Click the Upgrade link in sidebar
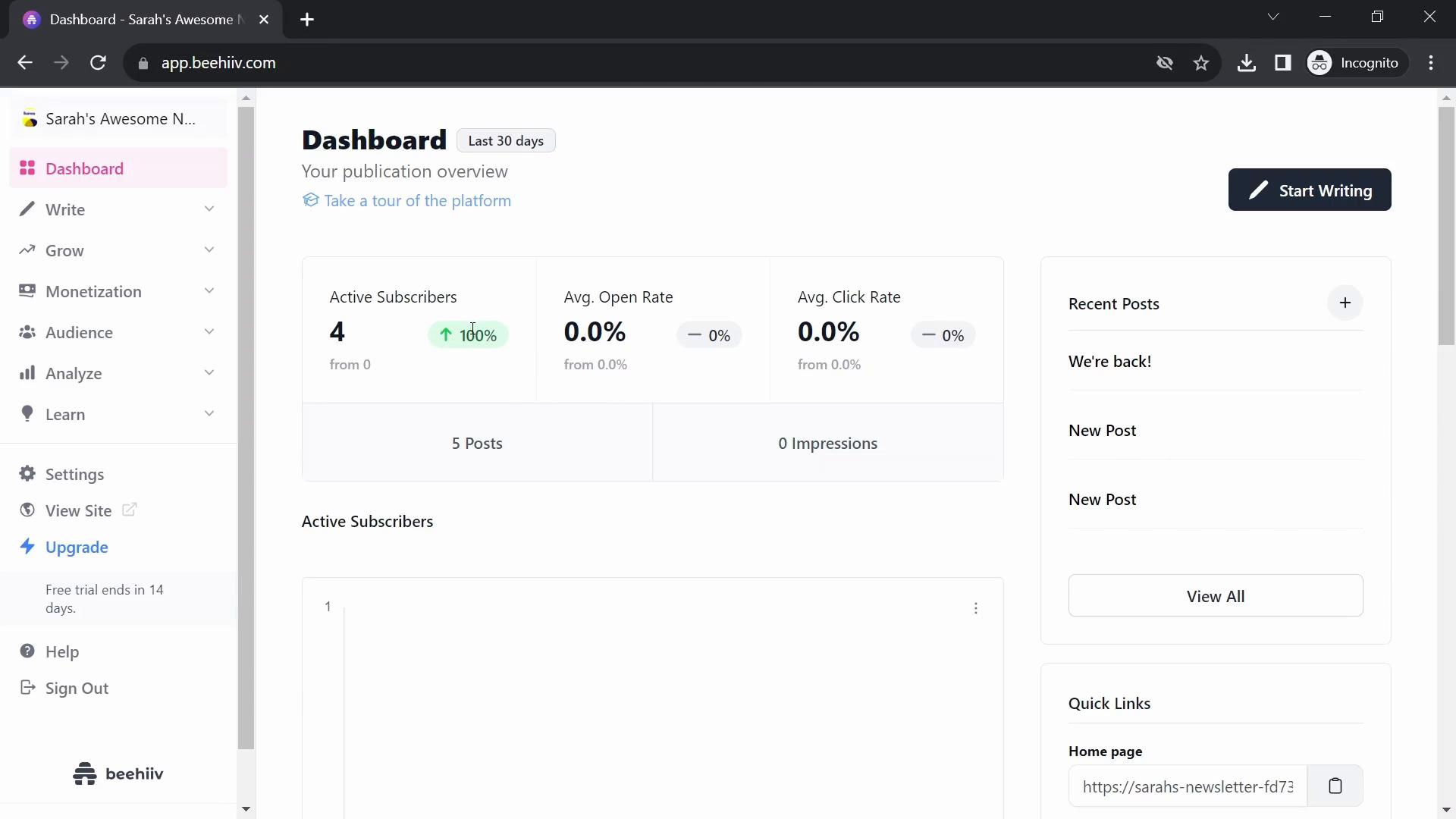This screenshot has height=819, width=1456. 77,547
